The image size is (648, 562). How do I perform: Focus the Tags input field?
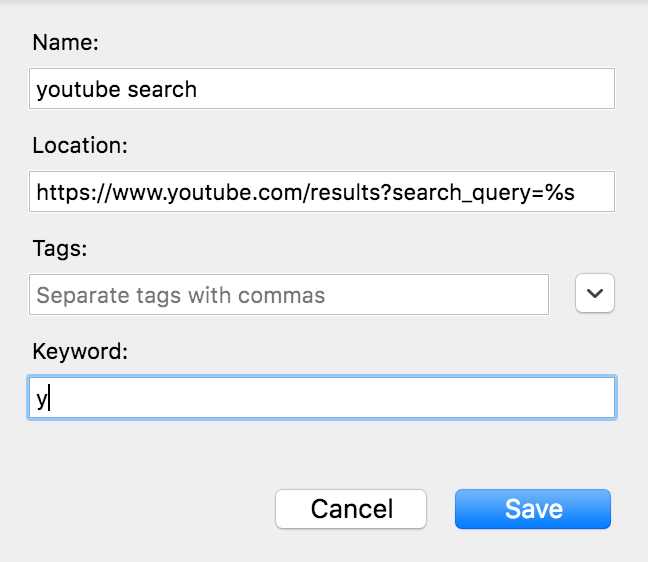coord(289,295)
